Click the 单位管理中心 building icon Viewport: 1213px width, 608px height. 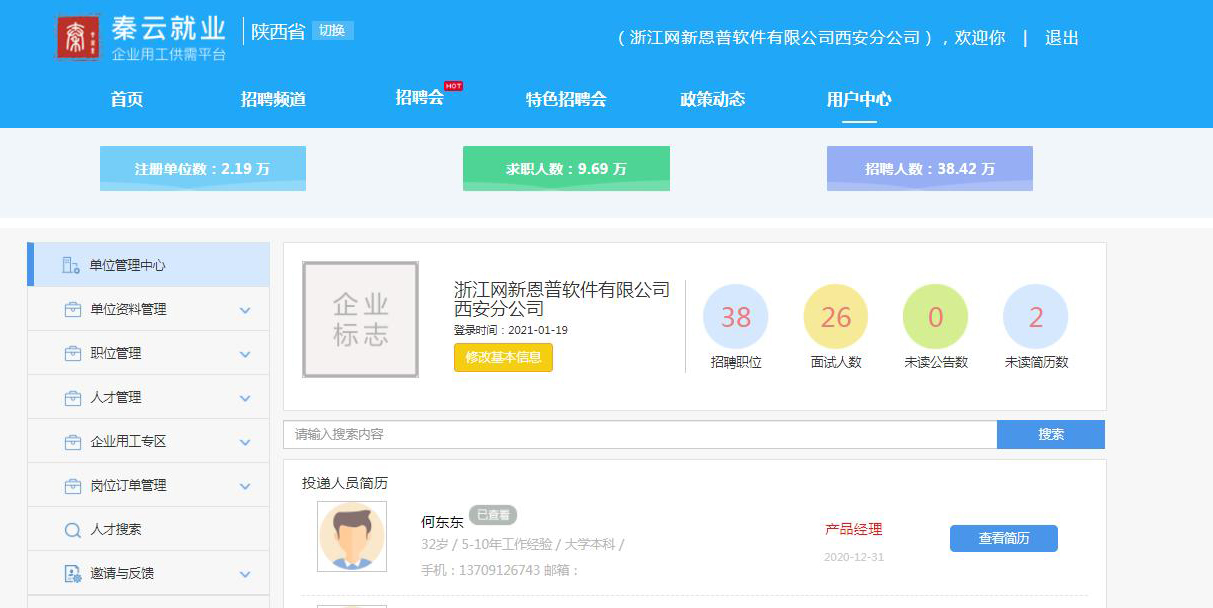click(x=71, y=265)
